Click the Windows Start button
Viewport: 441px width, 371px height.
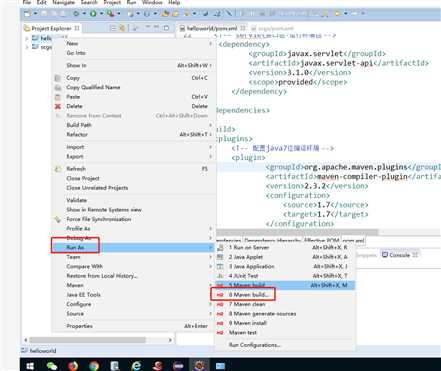[x=30, y=366]
